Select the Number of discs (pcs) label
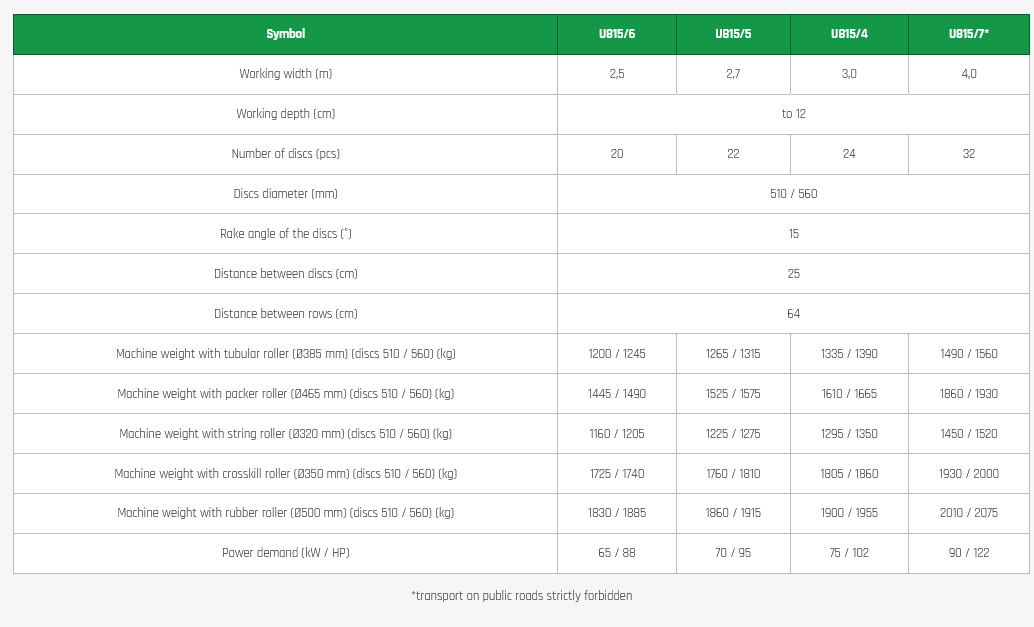 (285, 154)
